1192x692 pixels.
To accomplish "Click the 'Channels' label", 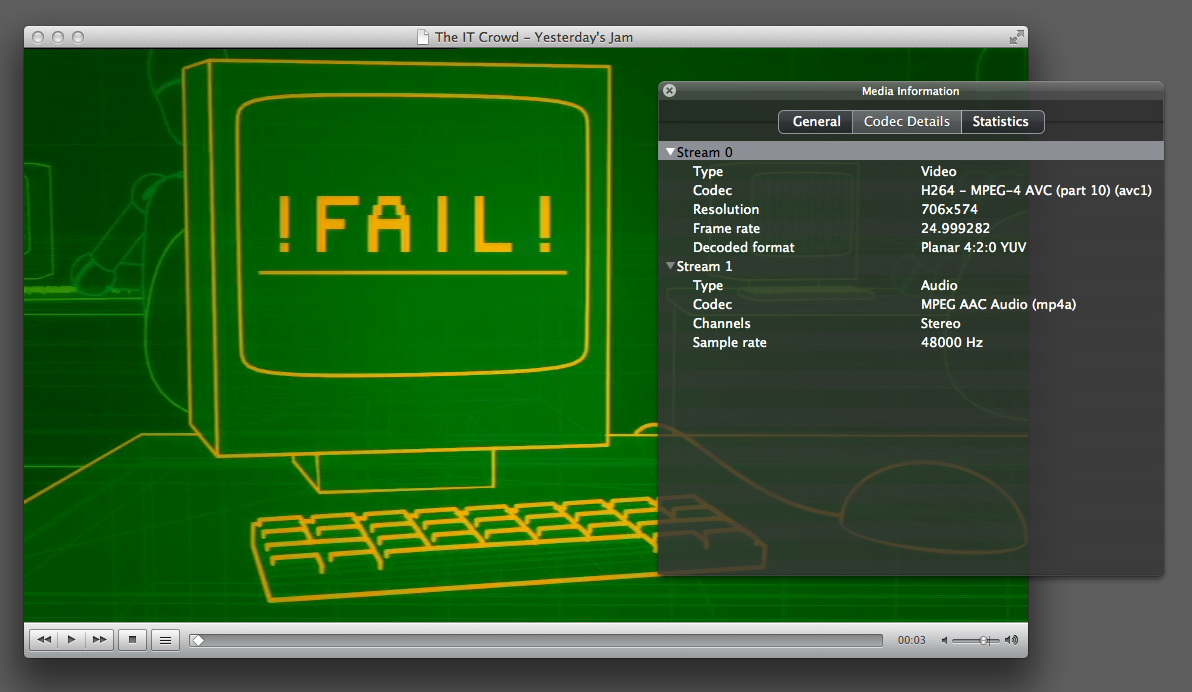I will (721, 323).
